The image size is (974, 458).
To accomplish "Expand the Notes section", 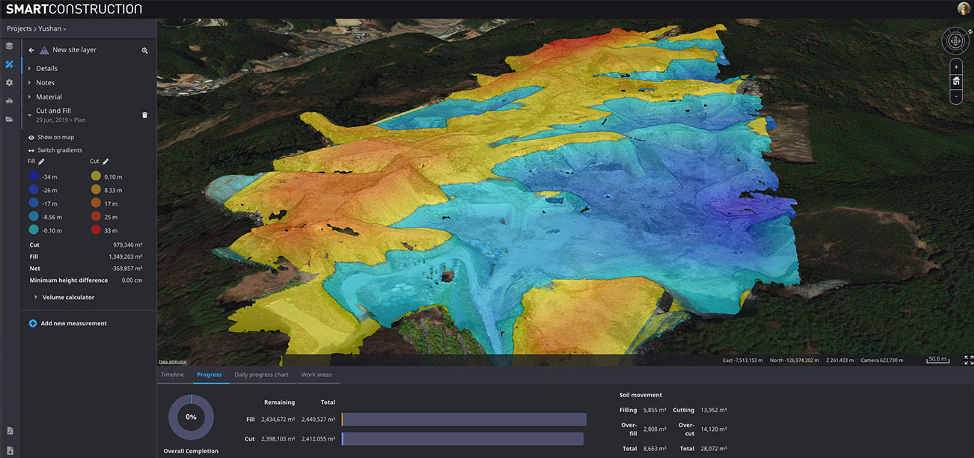I will 45,82.
